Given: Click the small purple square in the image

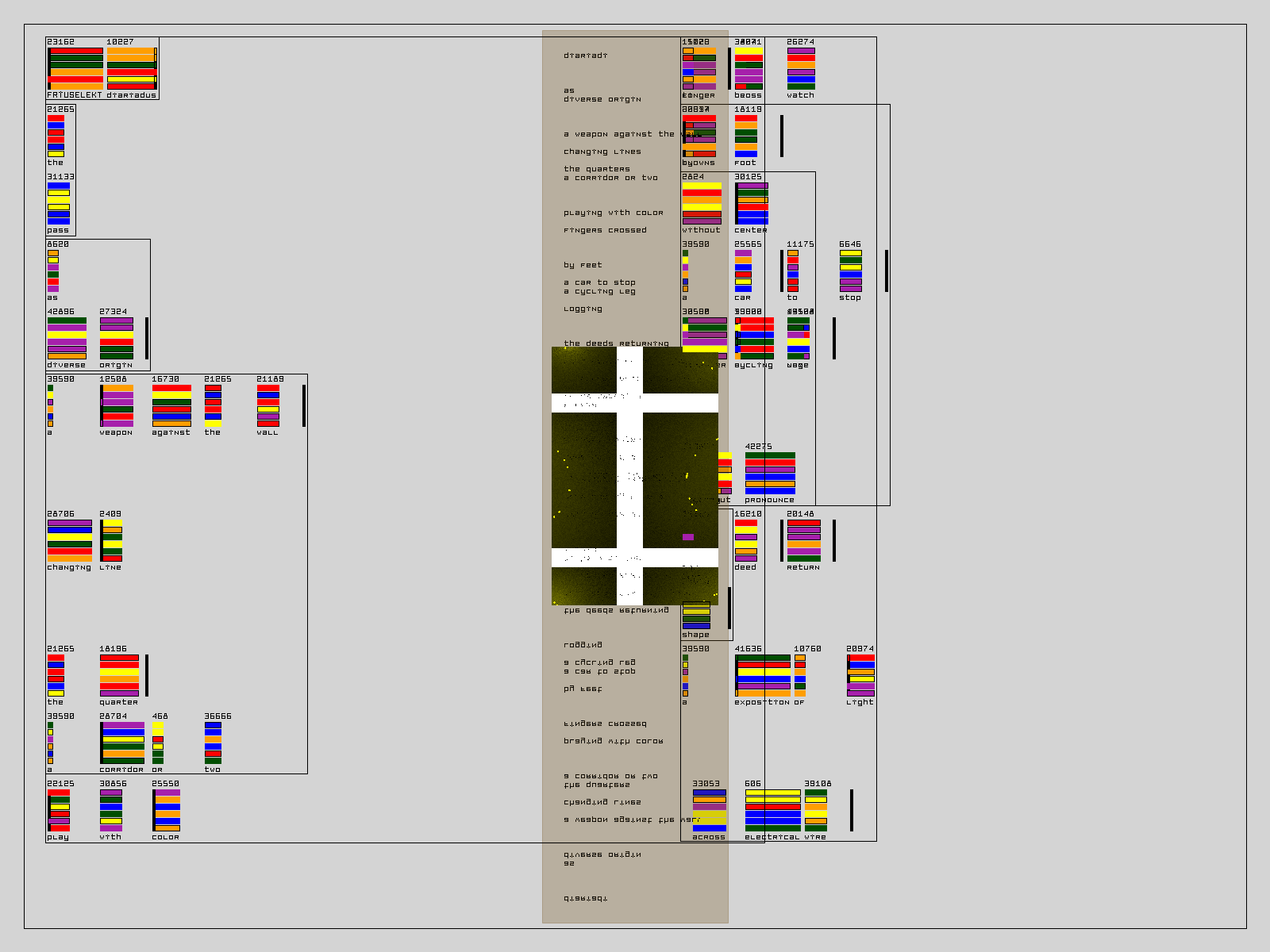Looking at the screenshot, I should coord(688,537).
